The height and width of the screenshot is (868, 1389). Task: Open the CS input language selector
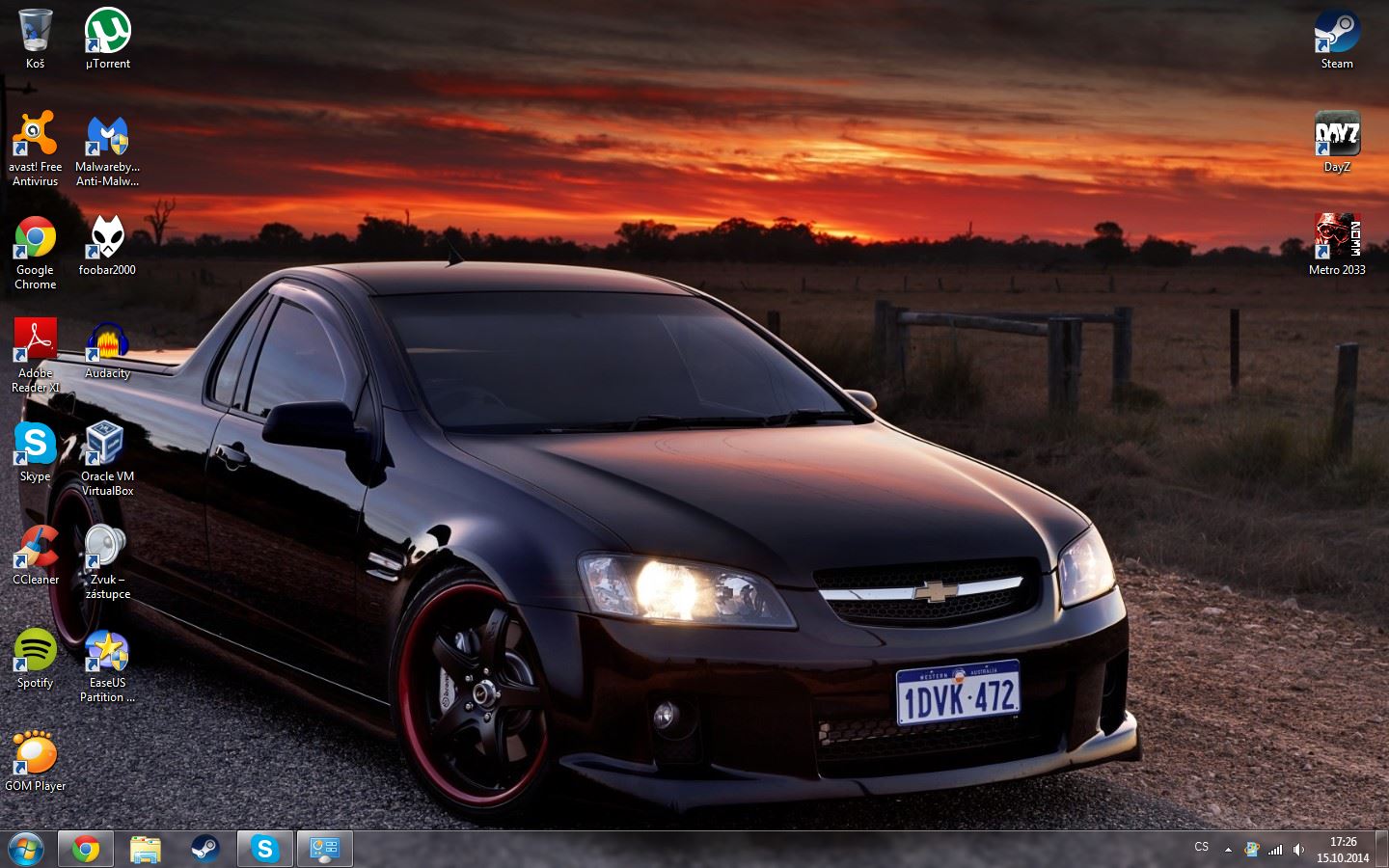pos(1201,848)
